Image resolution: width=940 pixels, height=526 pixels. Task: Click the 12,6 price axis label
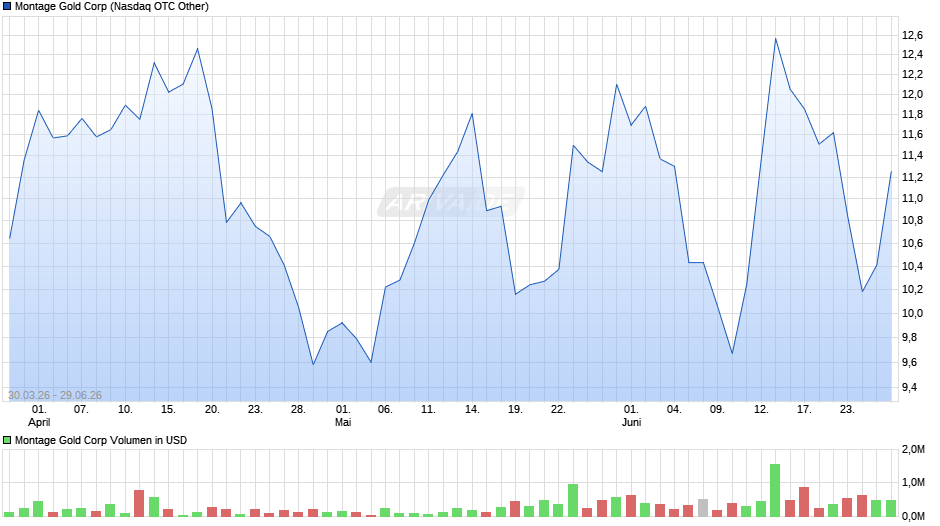click(x=912, y=35)
